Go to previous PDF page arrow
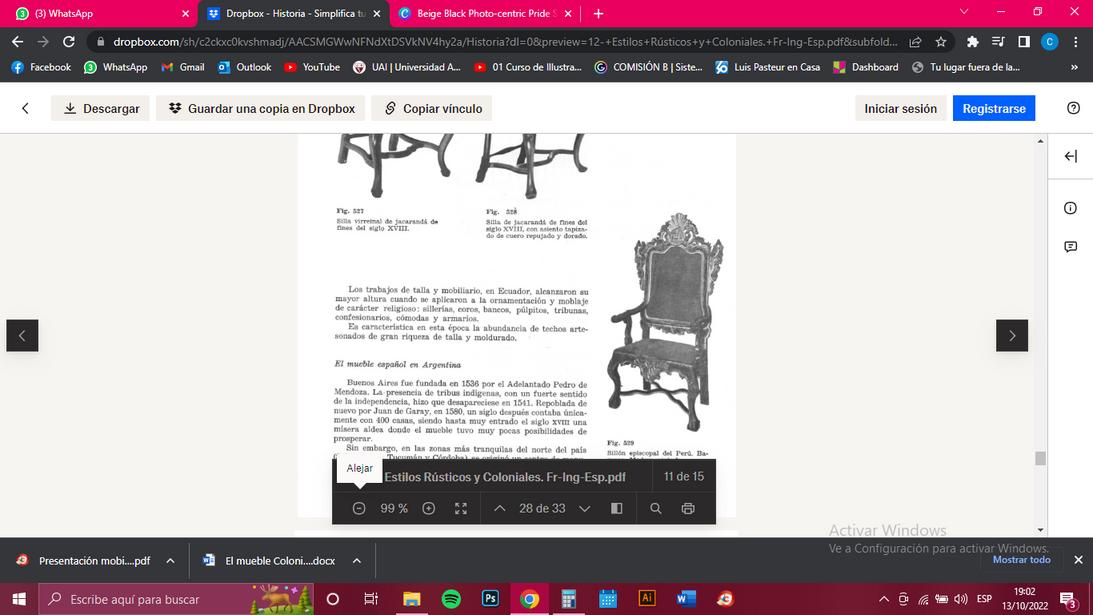 tap(500, 508)
